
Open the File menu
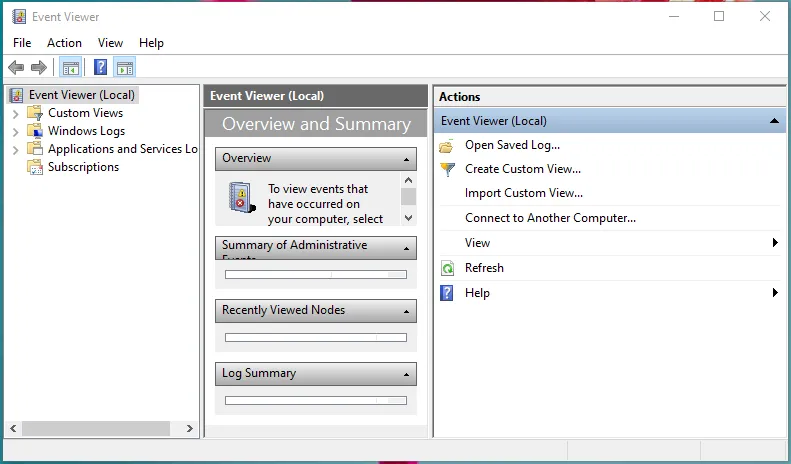(x=22, y=43)
